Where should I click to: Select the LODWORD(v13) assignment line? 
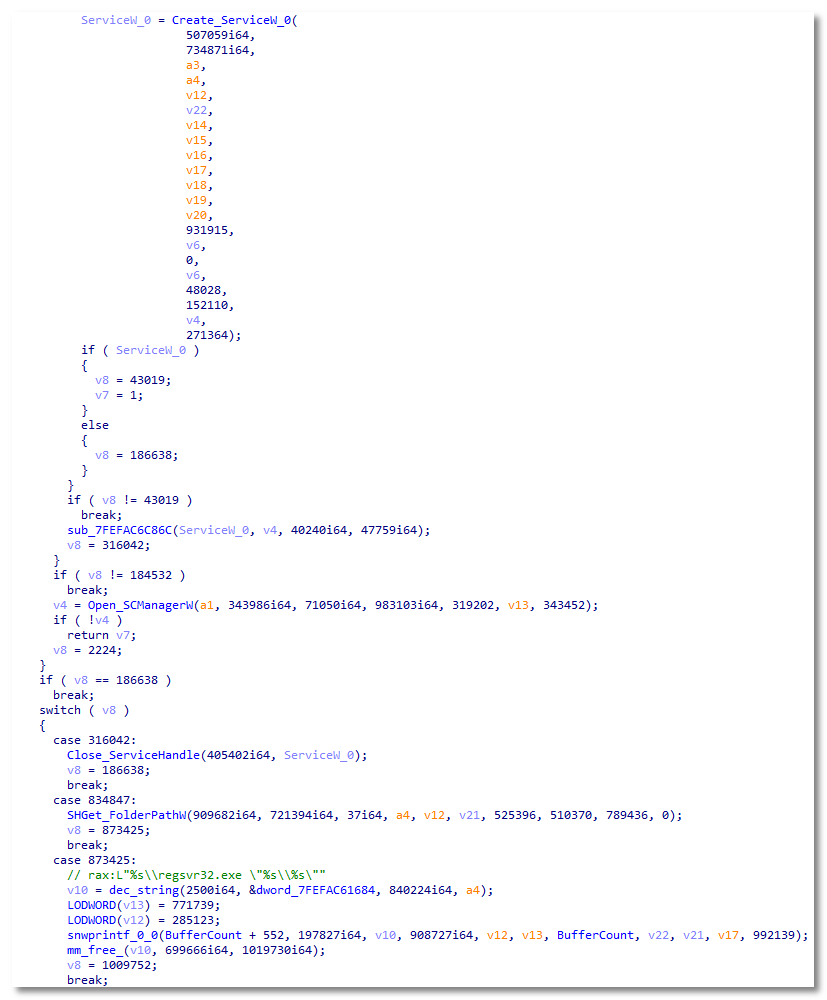click(130, 905)
